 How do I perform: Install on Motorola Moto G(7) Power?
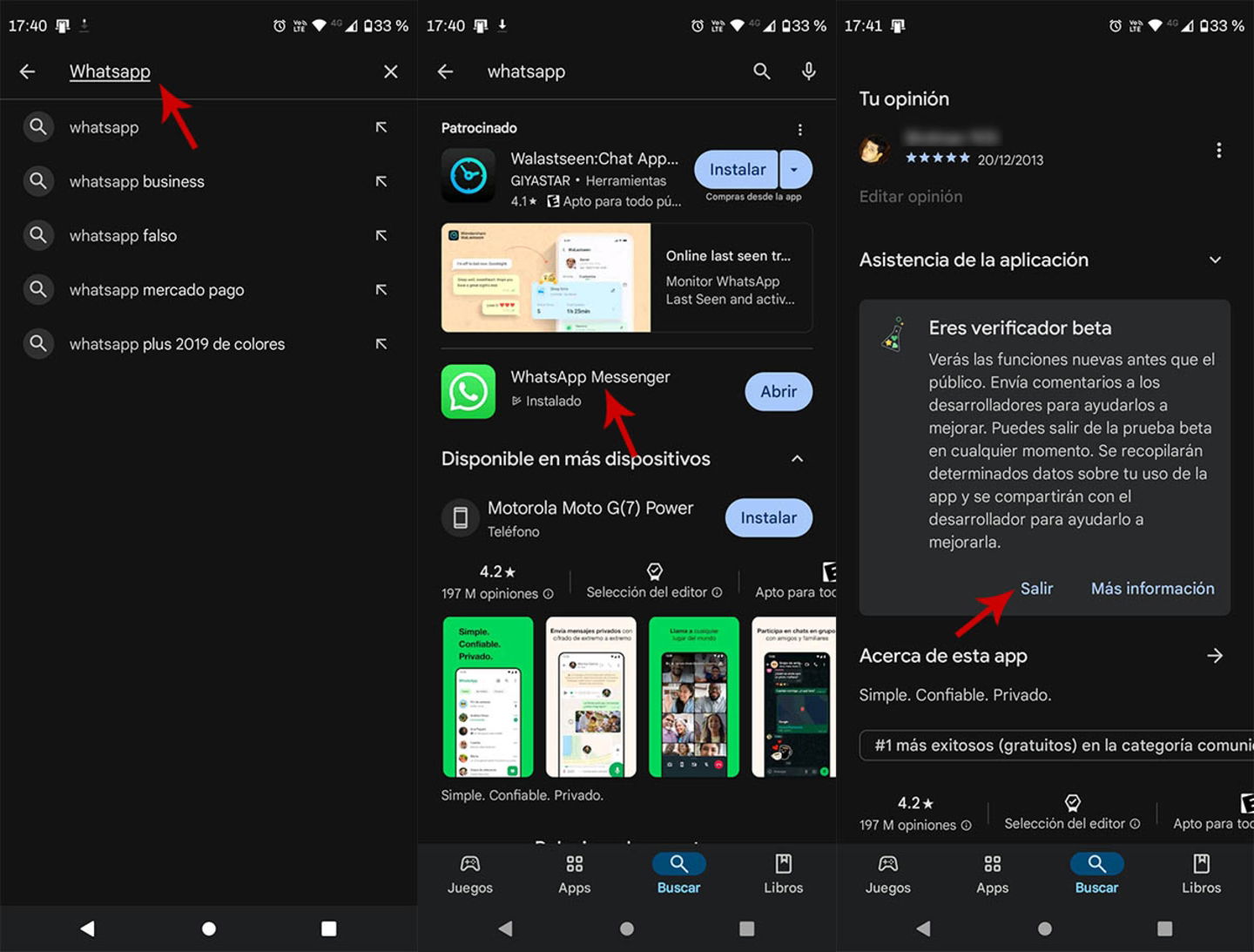(769, 517)
